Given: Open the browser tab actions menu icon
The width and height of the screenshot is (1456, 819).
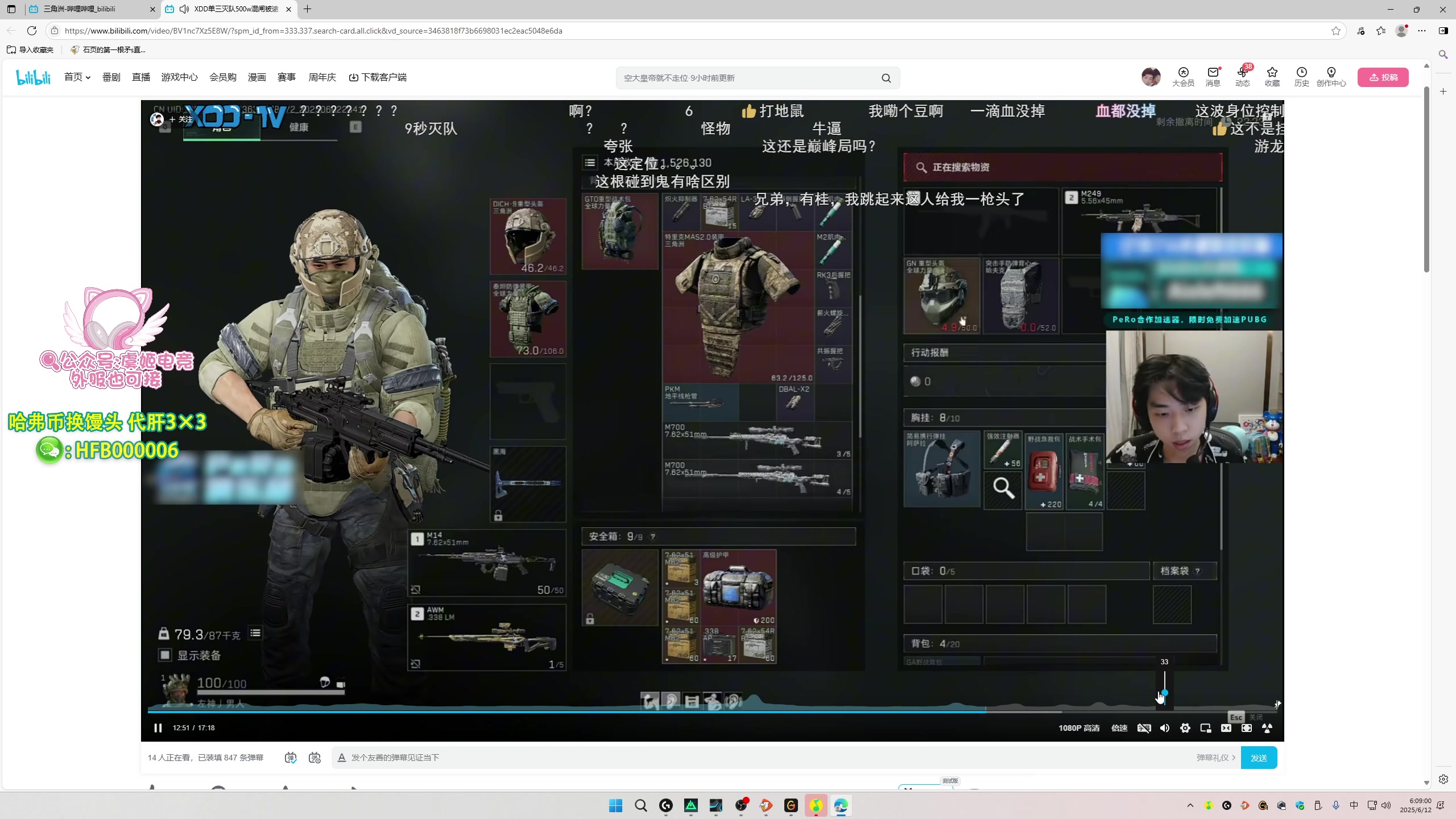Looking at the screenshot, I should pyautogui.click(x=11, y=9).
